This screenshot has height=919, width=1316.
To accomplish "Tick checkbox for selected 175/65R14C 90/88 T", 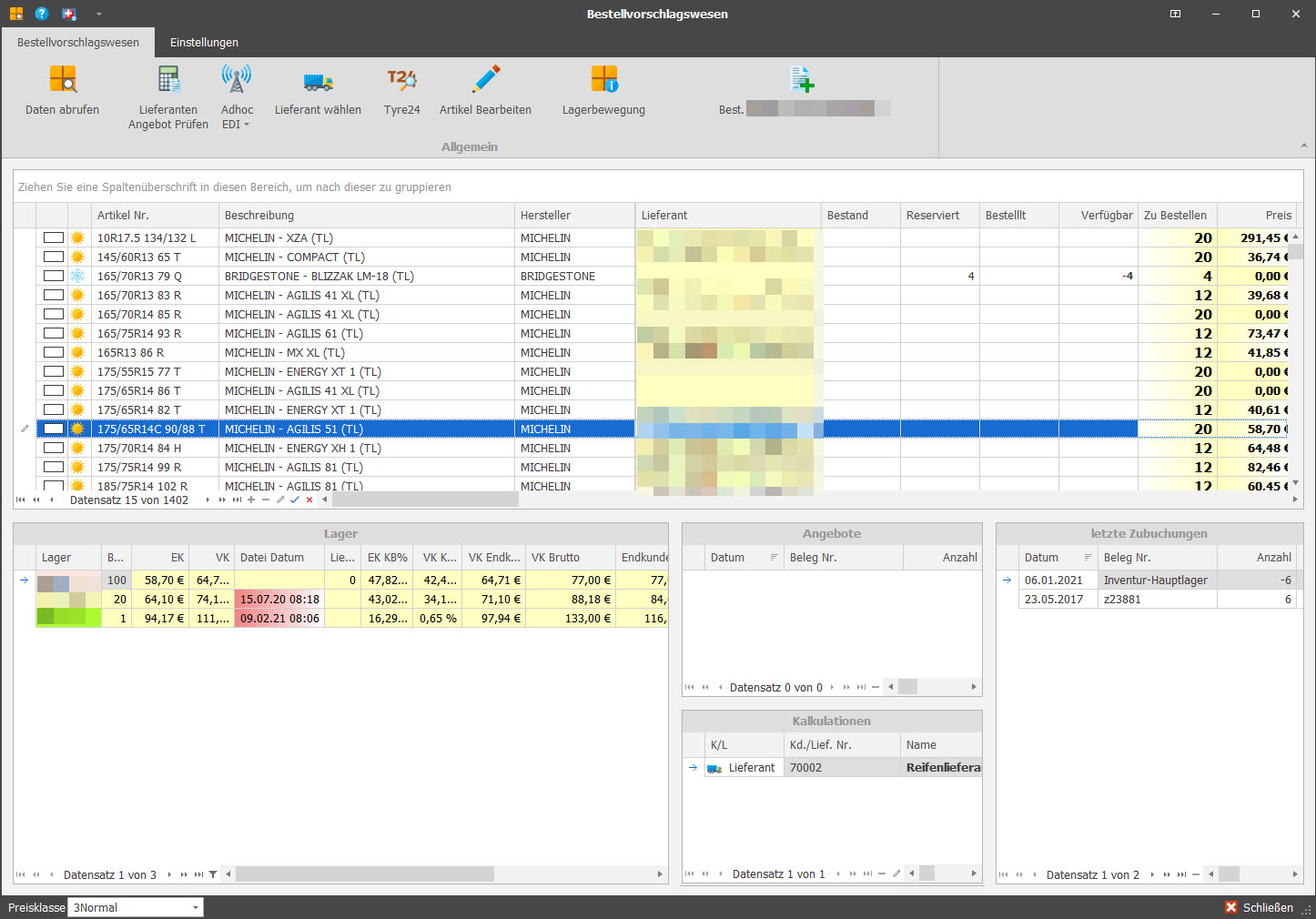I will (54, 429).
